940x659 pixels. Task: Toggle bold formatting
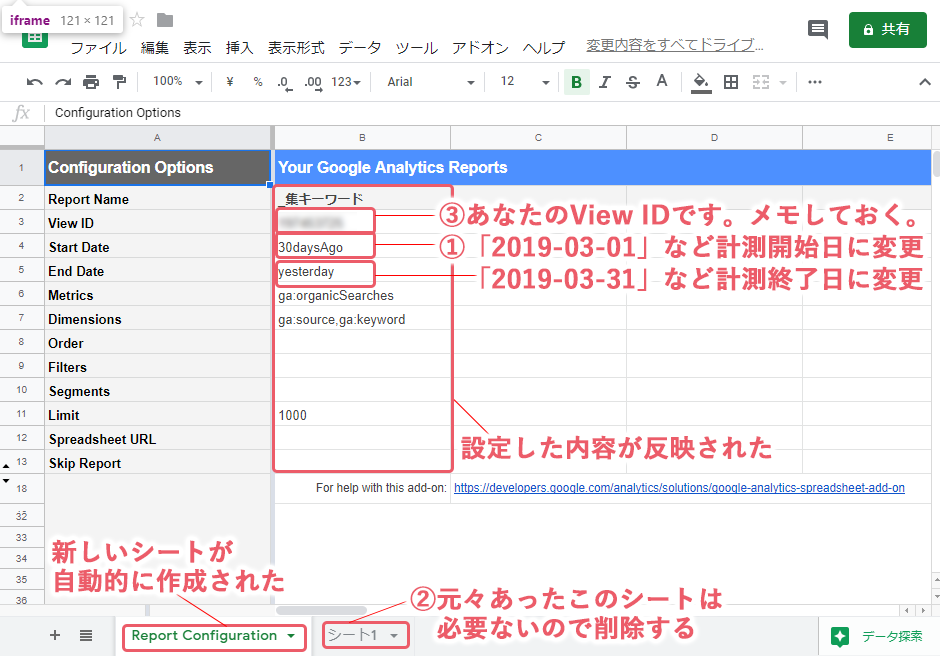point(576,82)
